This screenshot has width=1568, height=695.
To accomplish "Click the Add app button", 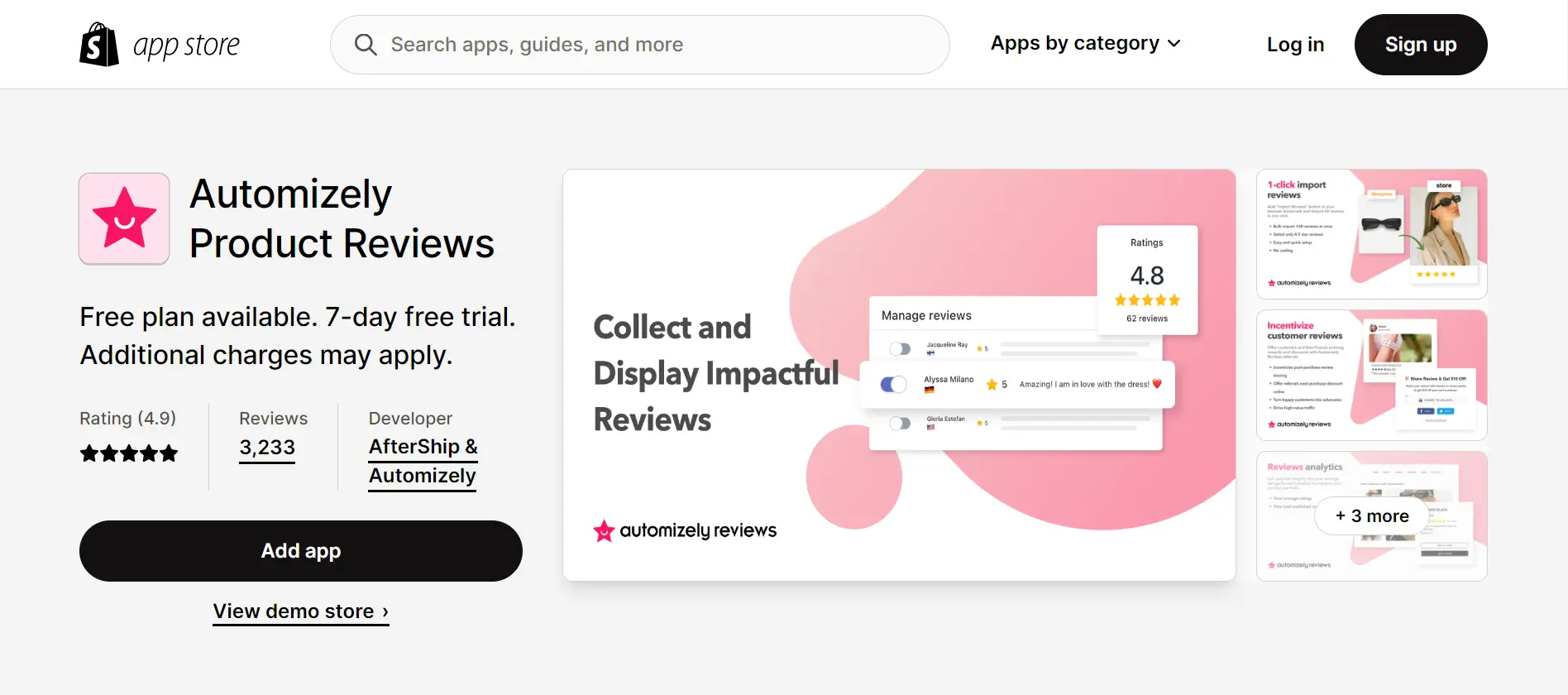I will [x=301, y=551].
